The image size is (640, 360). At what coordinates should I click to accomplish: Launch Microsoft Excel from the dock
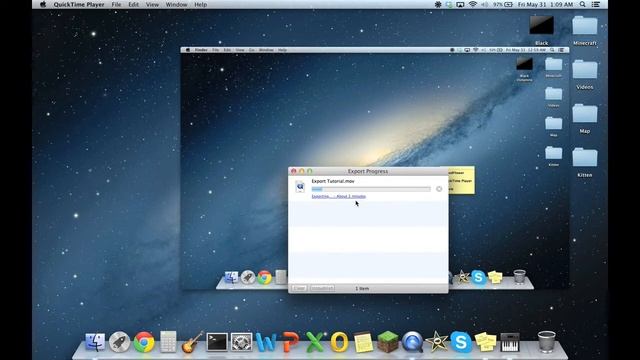(315, 342)
